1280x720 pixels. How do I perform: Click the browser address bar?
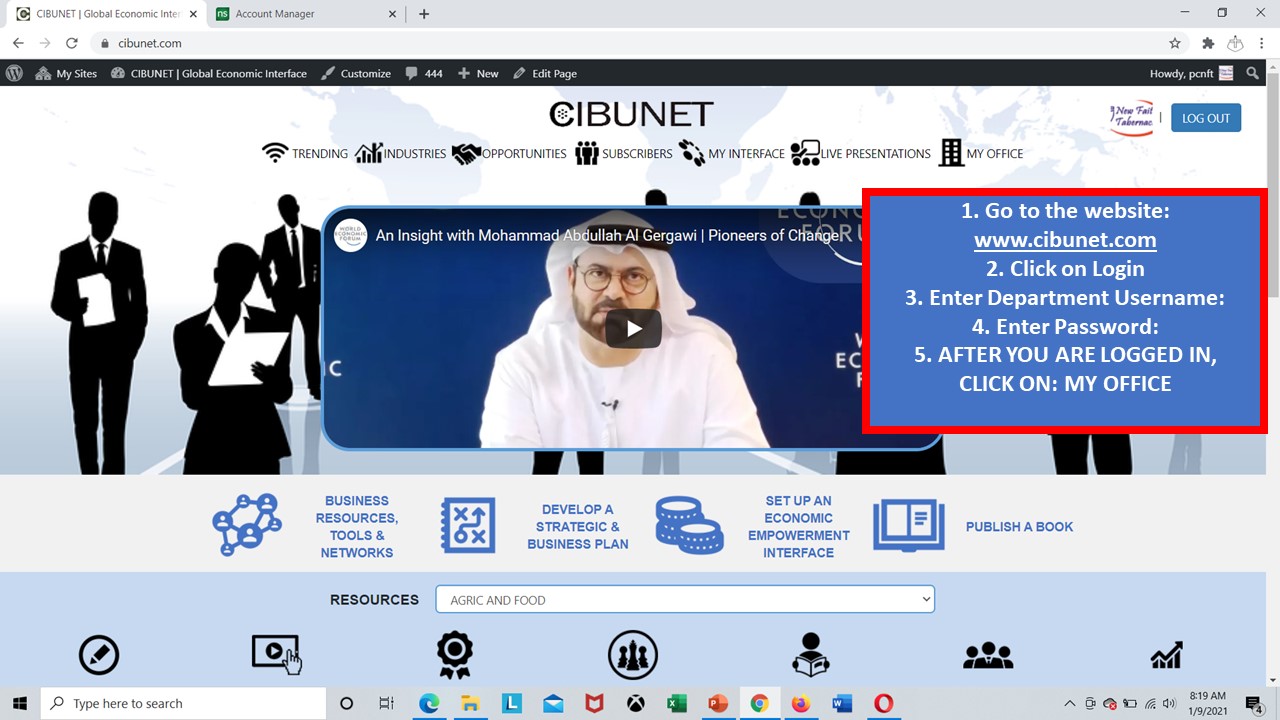pyautogui.click(x=600, y=43)
